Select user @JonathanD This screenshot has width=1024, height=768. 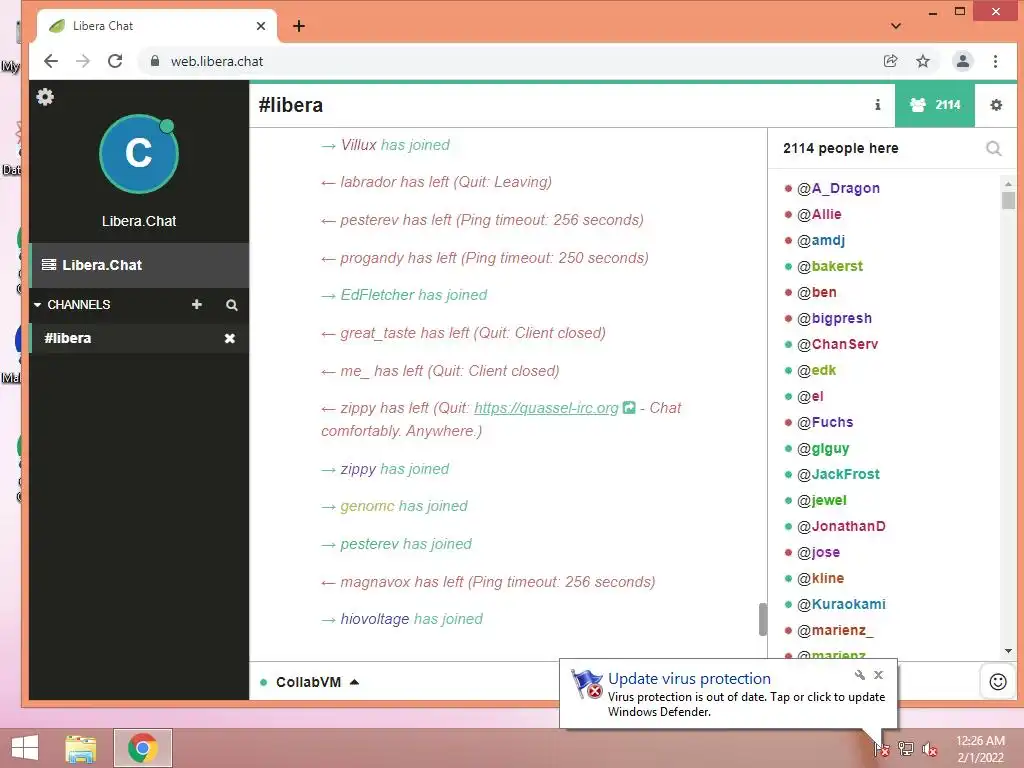point(841,526)
